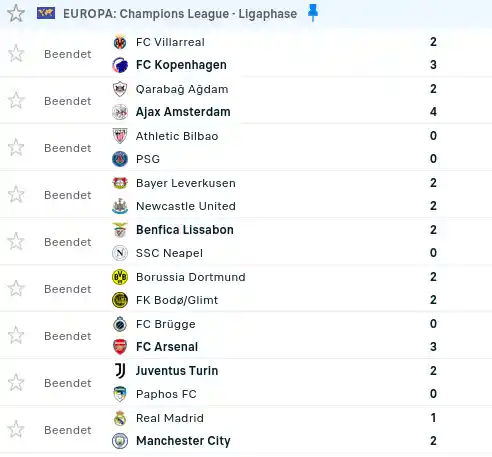Open the Bayer Leverkusen team name
The height and width of the screenshot is (457, 492).
coord(186,183)
